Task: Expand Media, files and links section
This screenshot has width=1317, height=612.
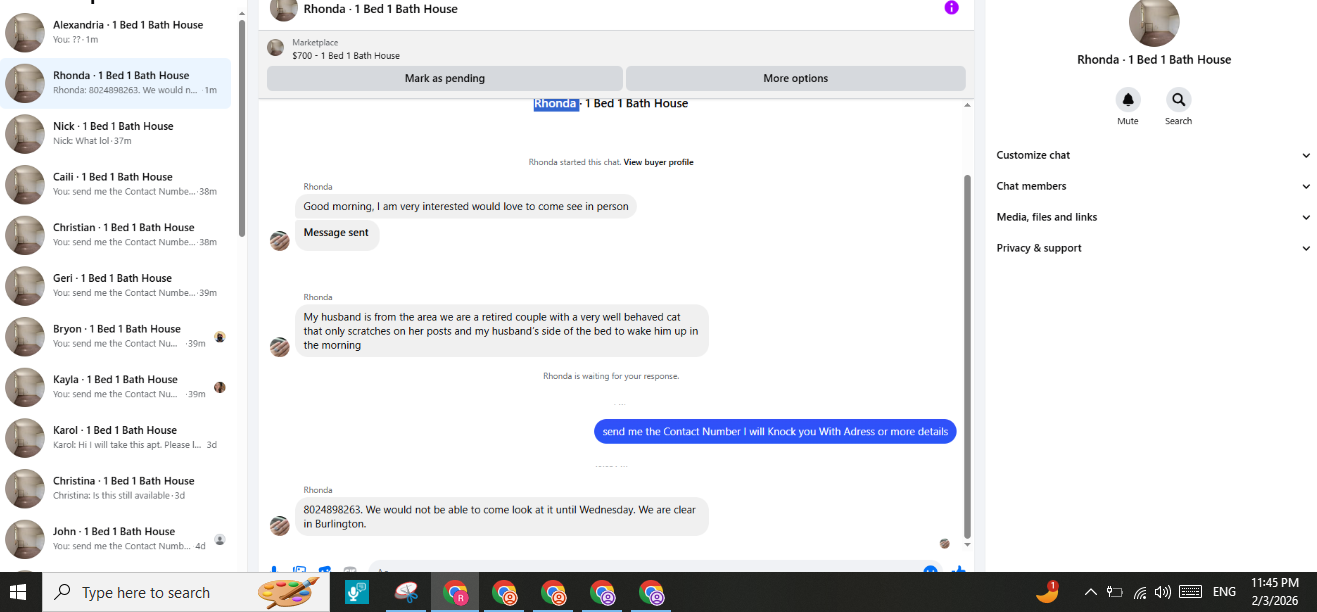Action: 1153,217
